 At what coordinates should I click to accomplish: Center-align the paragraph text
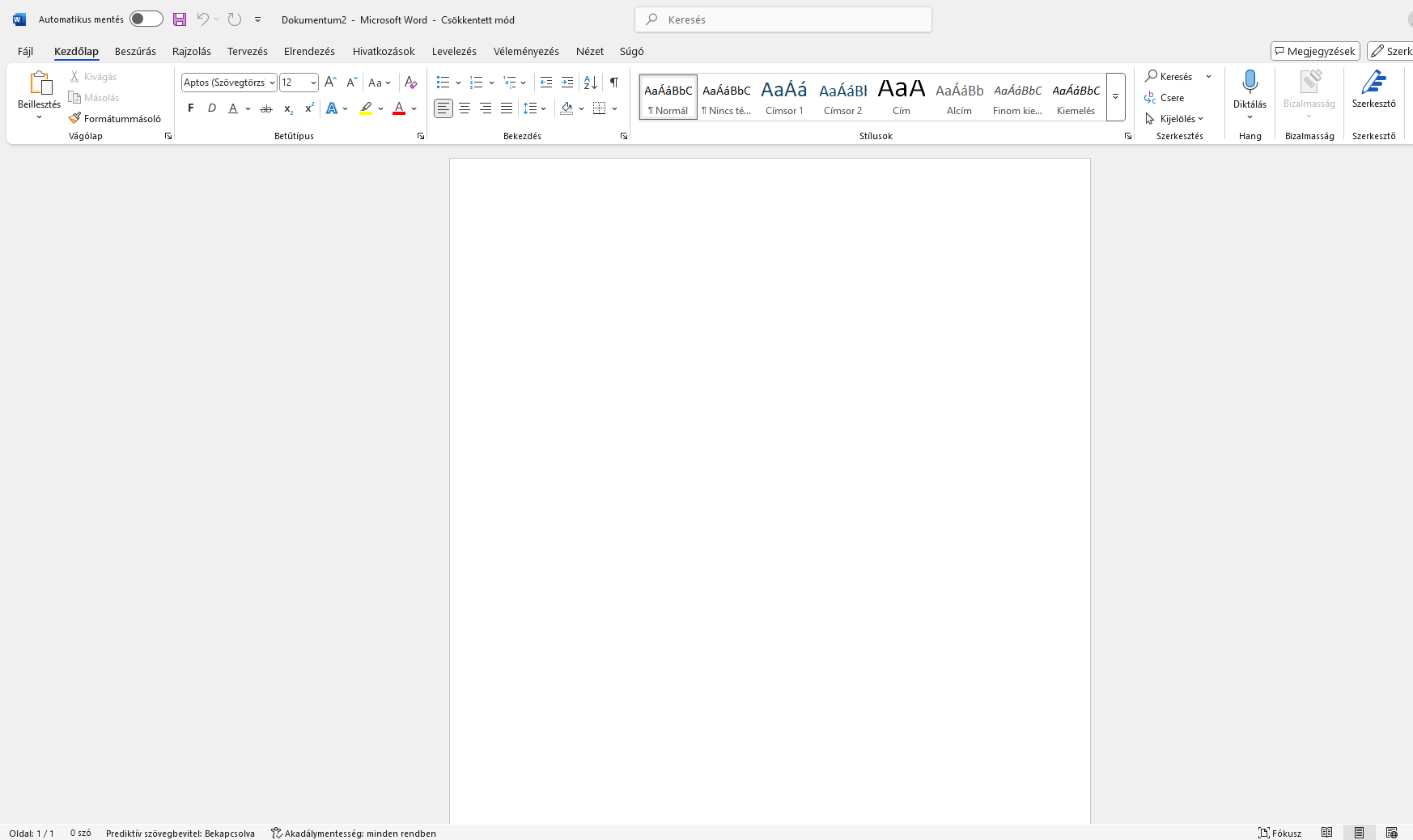465,108
